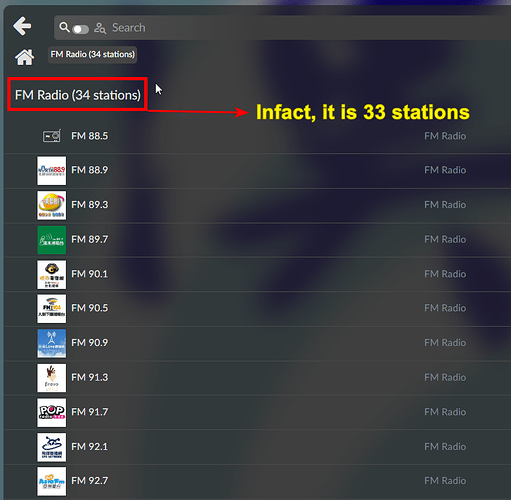Screen dimensions: 511x500
Task: Click the FM 91.3 station logo
Action: pos(52,378)
